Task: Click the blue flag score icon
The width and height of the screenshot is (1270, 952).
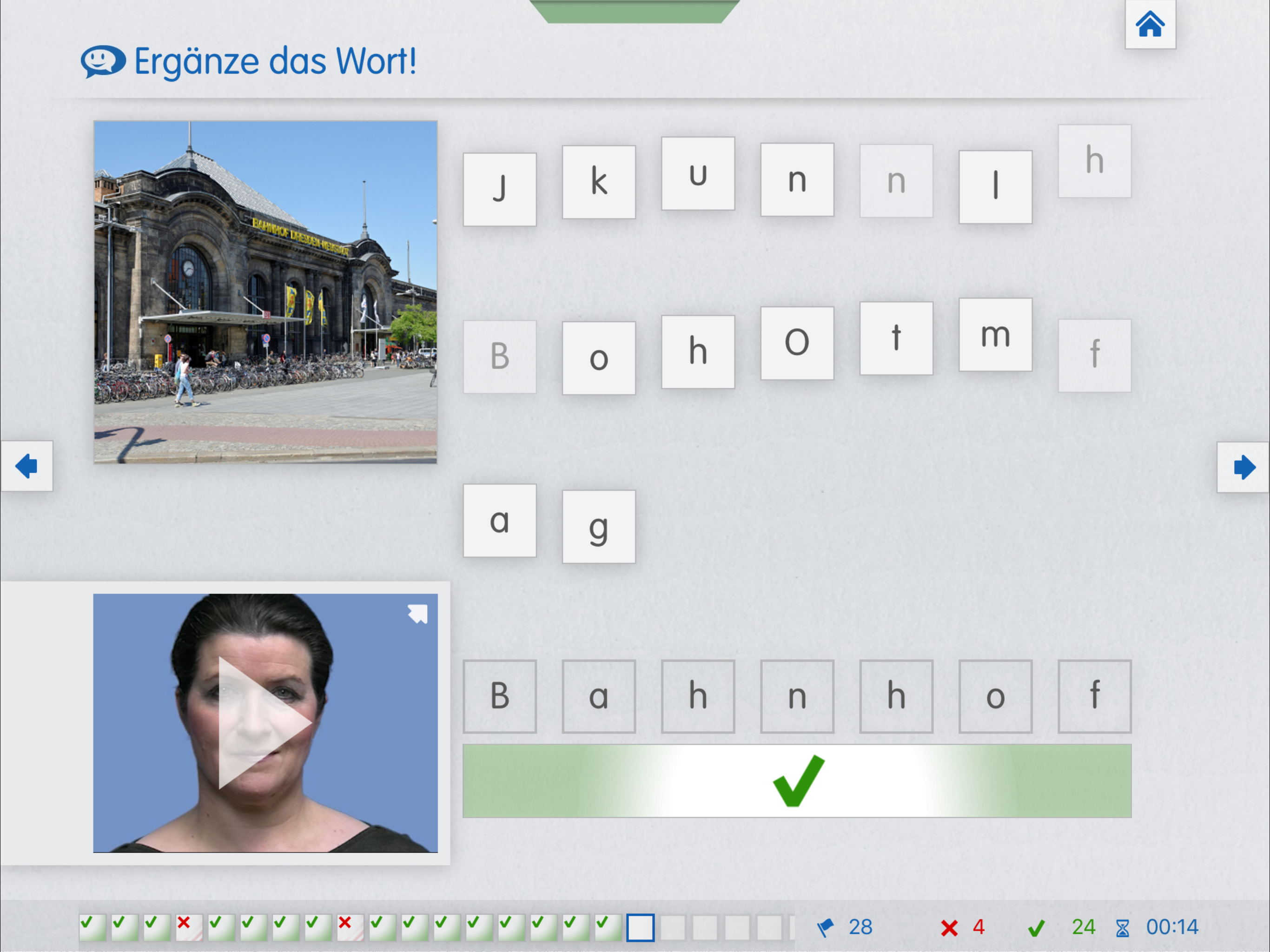Action: point(826,927)
